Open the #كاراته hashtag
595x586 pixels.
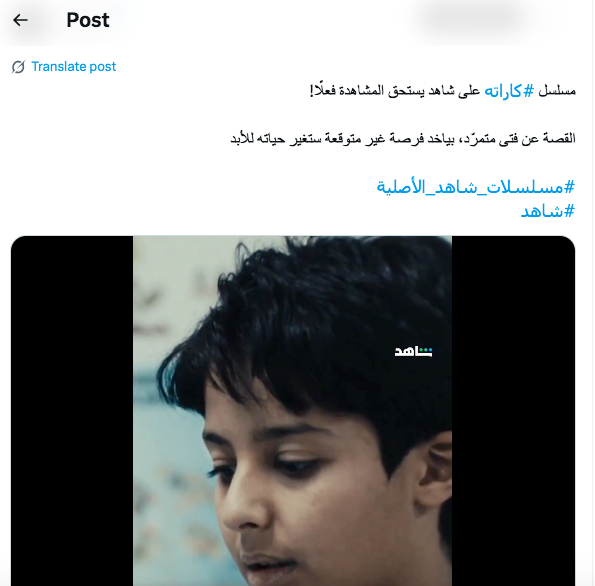point(508,91)
